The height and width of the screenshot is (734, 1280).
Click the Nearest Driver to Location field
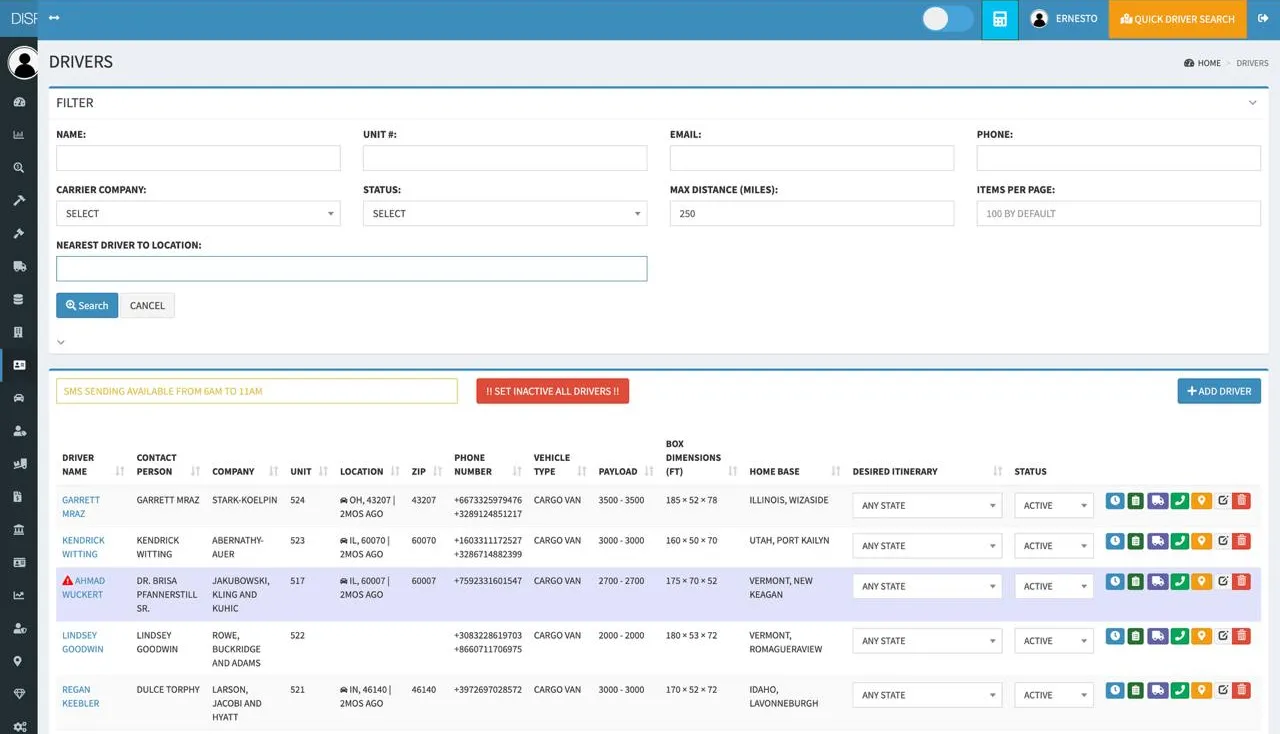(x=351, y=269)
